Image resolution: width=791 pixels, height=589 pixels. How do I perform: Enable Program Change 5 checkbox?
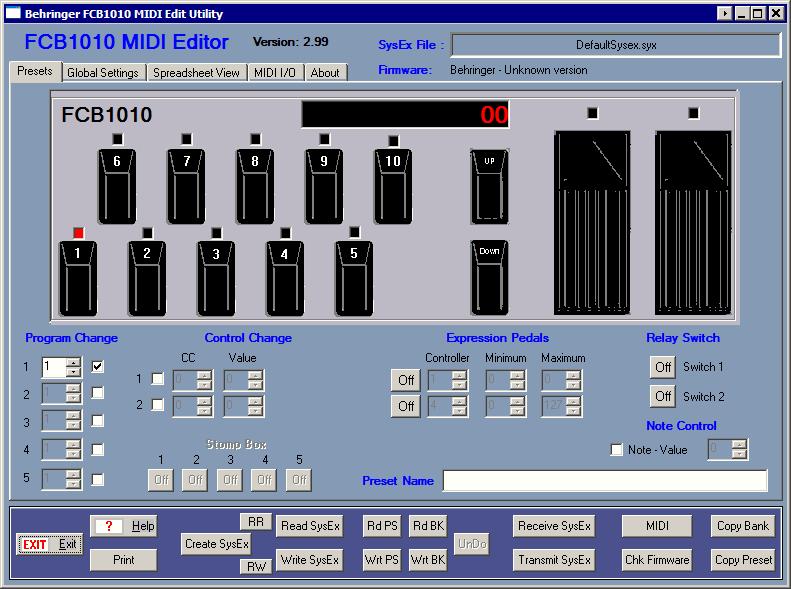pos(98,479)
